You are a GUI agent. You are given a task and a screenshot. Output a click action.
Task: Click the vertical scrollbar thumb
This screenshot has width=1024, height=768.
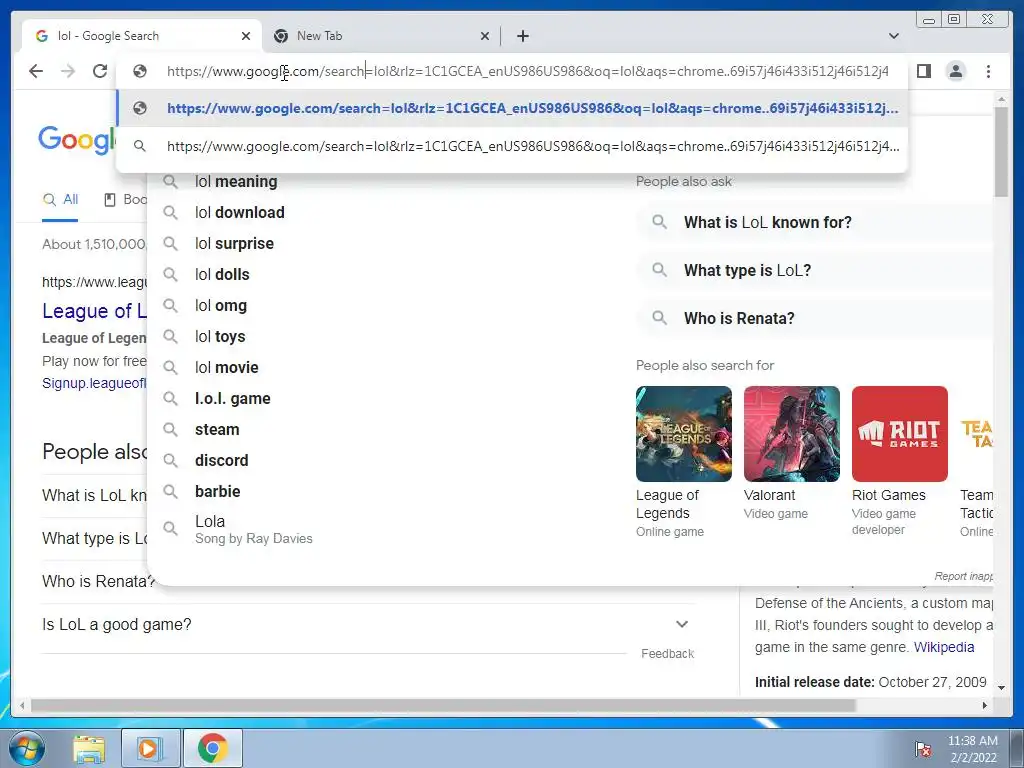1001,152
